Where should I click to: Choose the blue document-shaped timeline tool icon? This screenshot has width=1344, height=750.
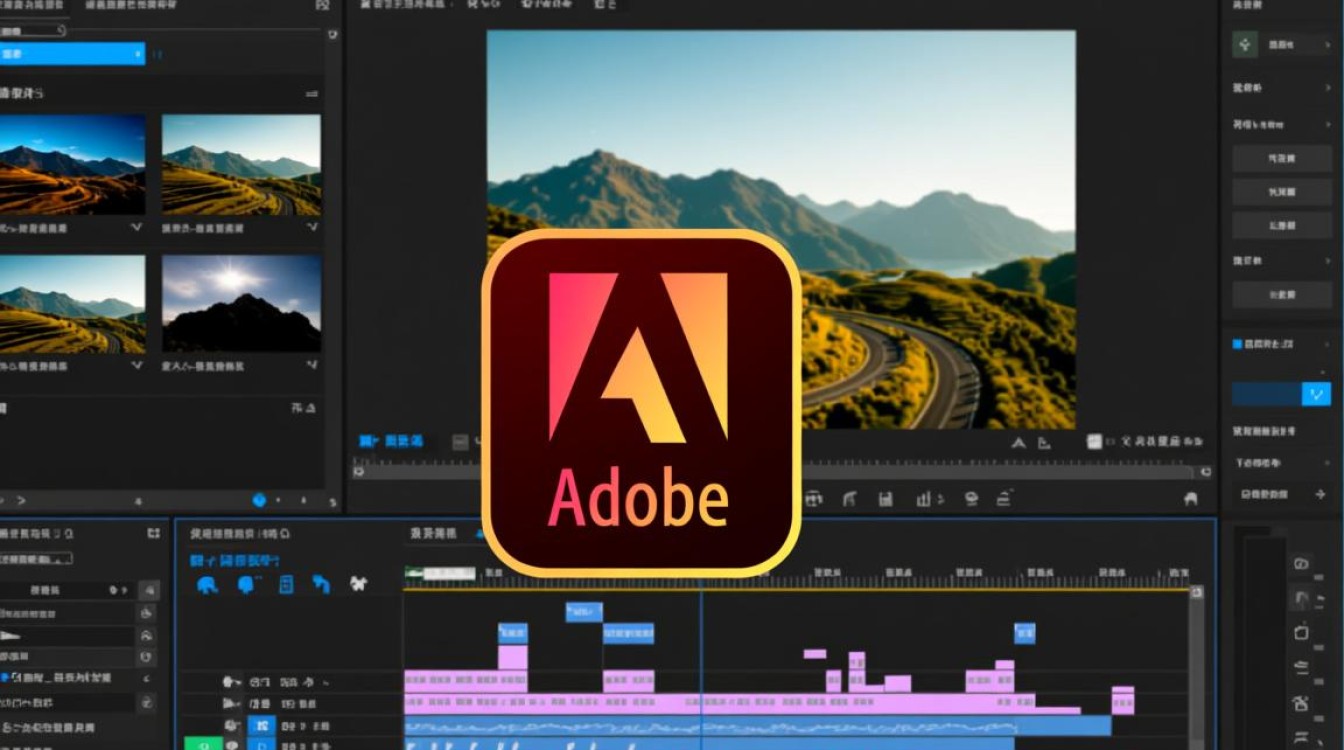(x=286, y=585)
